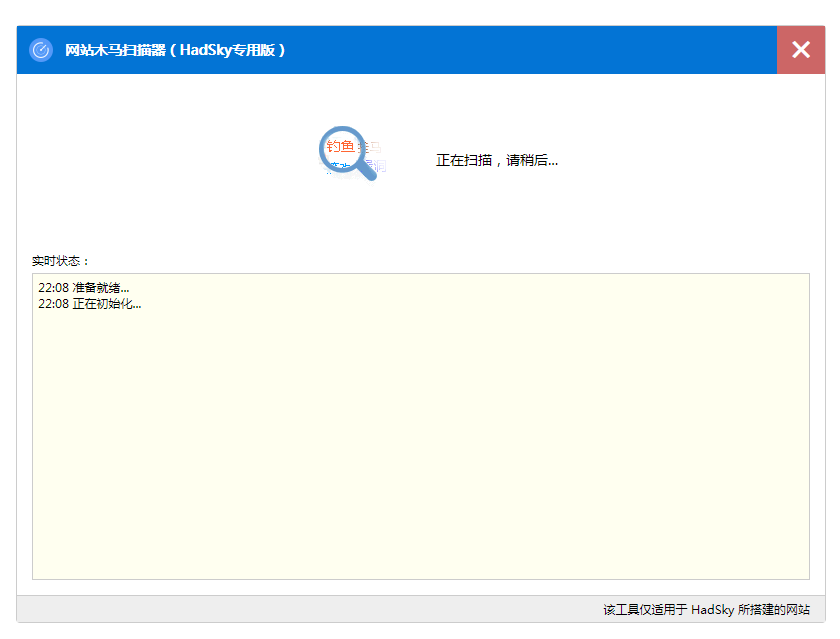Click the scanner app logo in title bar

tap(41, 50)
